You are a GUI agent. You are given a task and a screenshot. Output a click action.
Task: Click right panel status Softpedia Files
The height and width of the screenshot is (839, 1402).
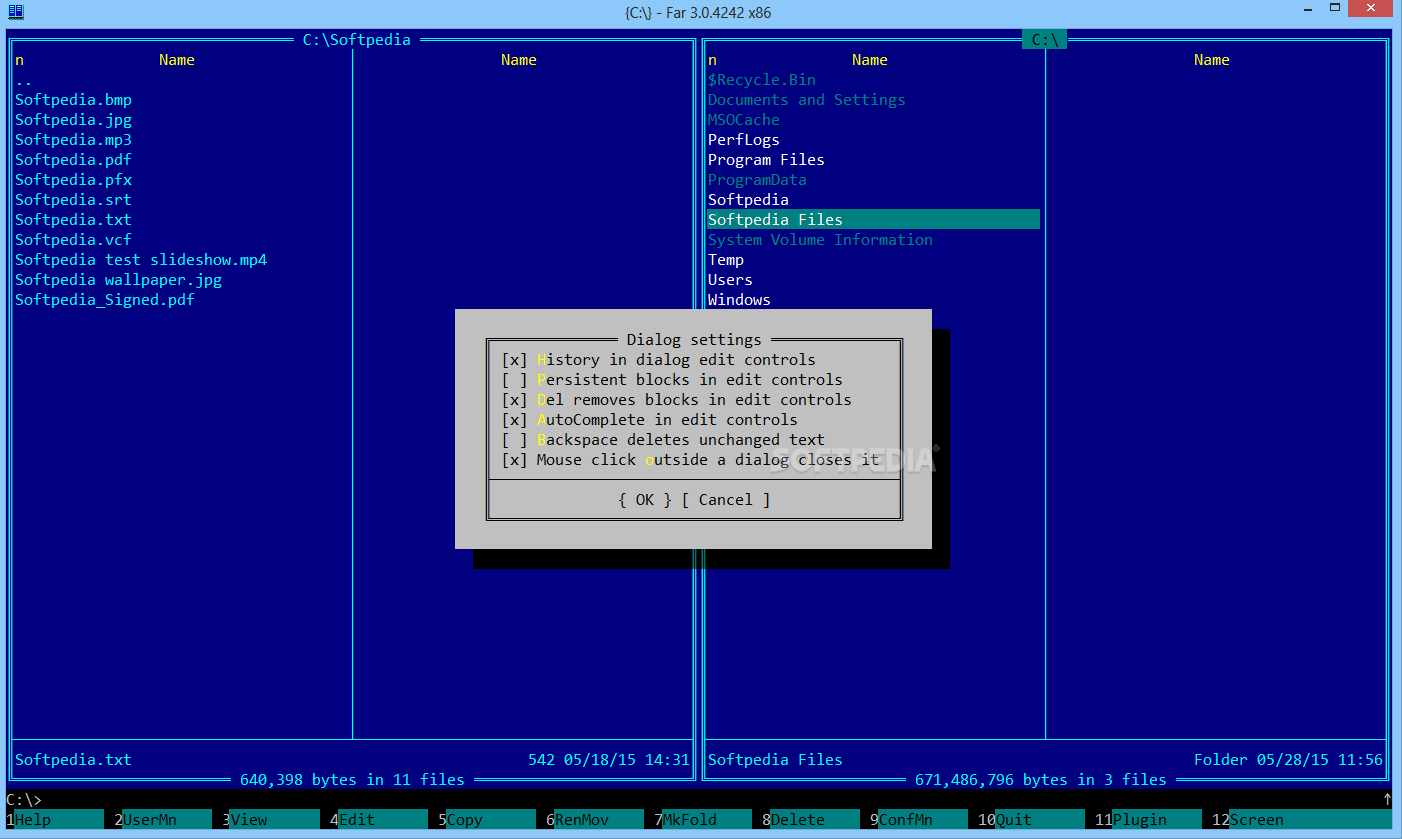(775, 760)
